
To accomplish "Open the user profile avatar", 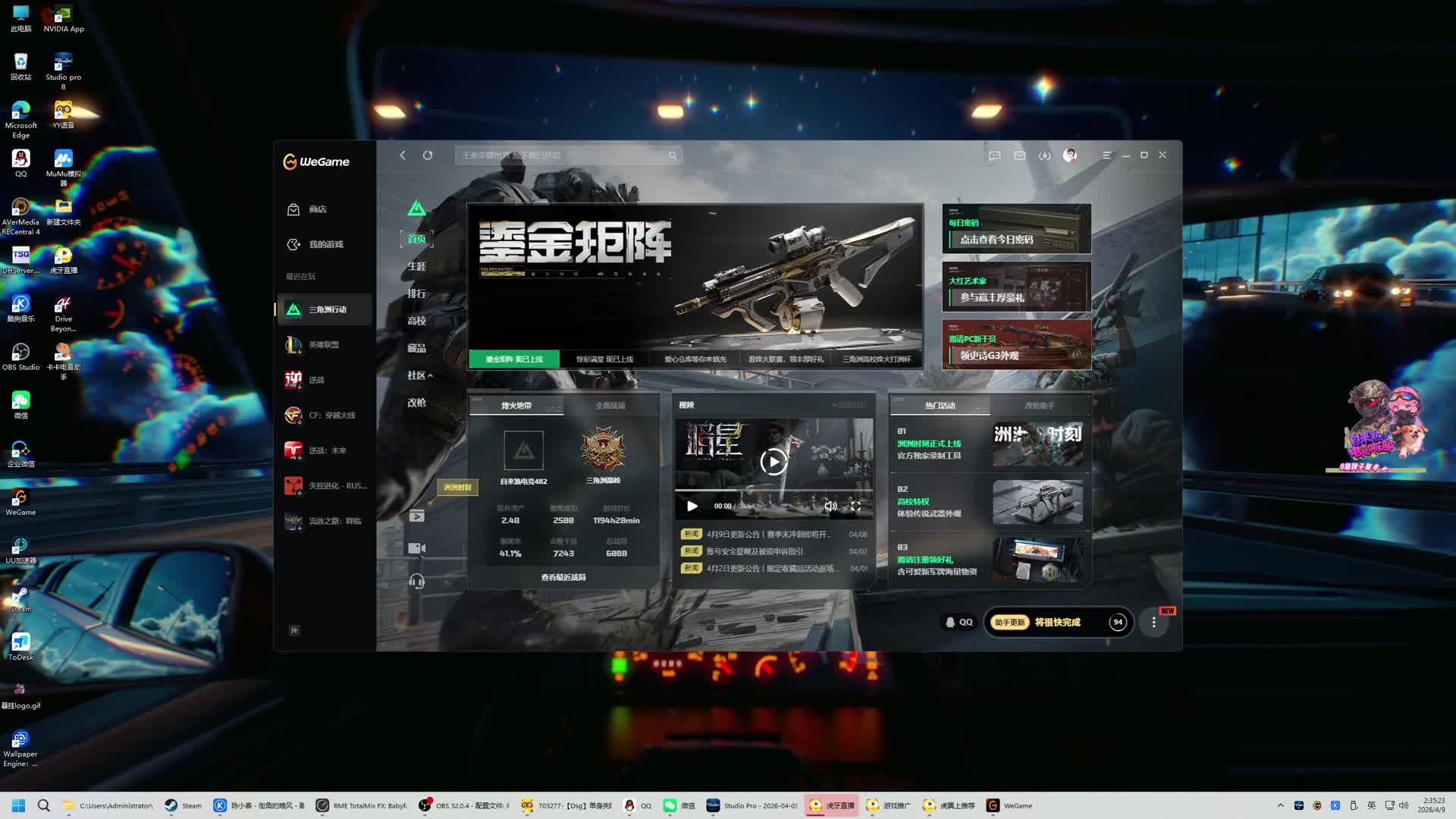I will [1070, 155].
